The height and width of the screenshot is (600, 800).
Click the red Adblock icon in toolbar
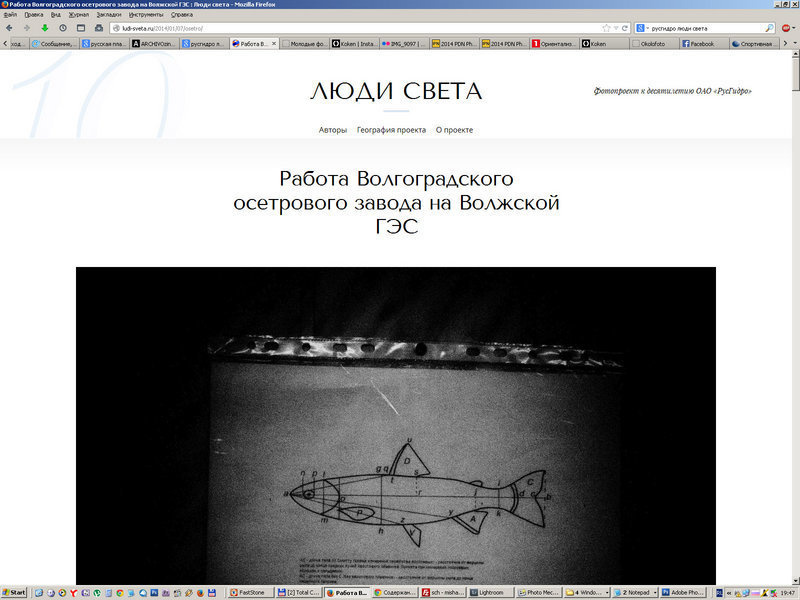point(784,28)
